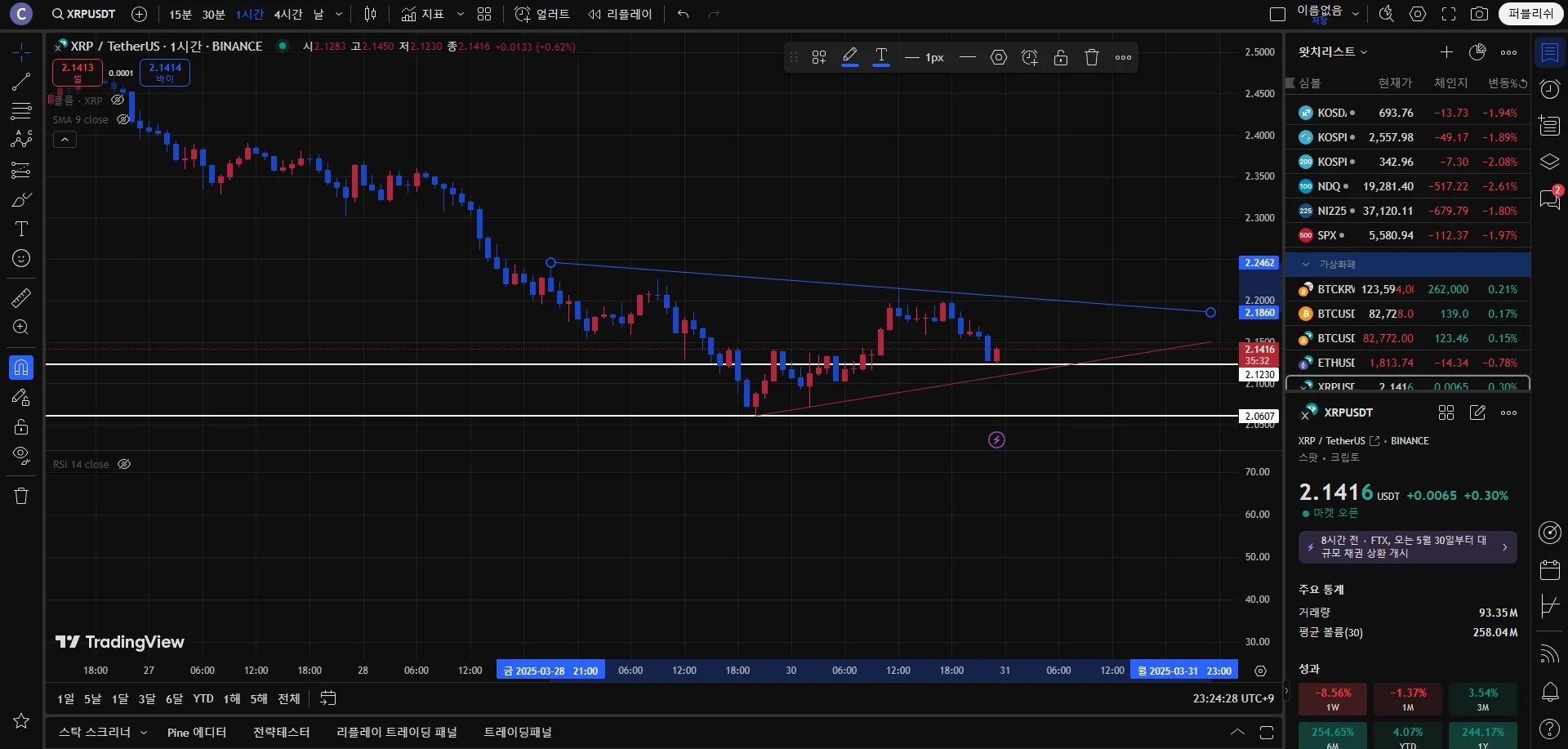The height and width of the screenshot is (749, 1568).
Task: Select the crosshair cursor tool
Action: pyautogui.click(x=21, y=52)
